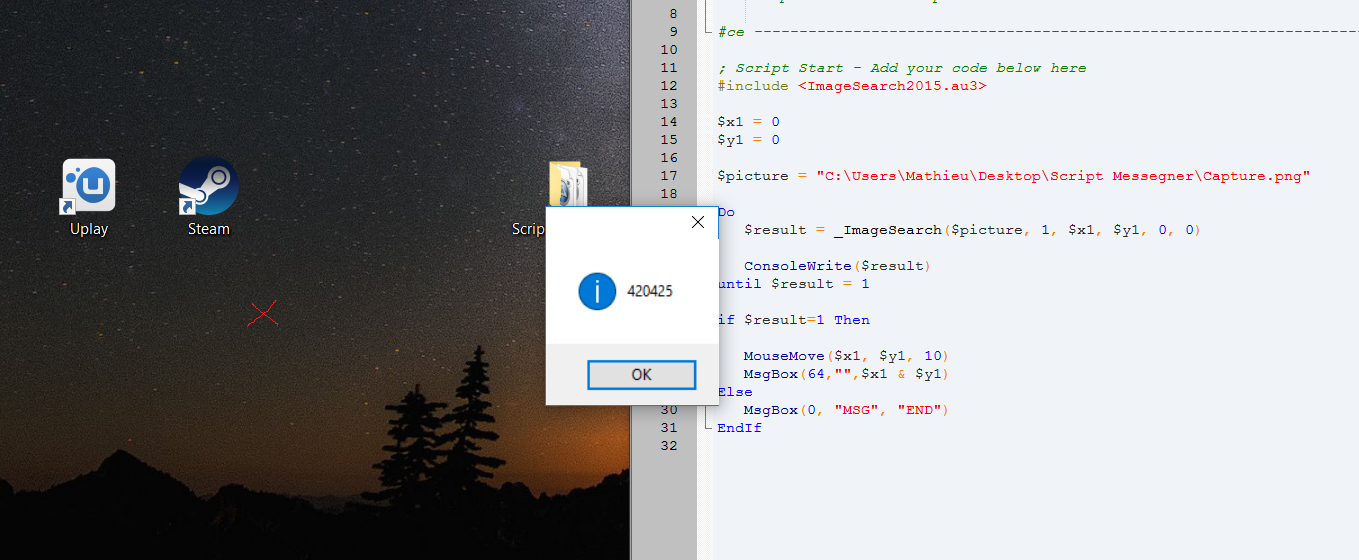
Task: Click the 420425 message text
Action: pyautogui.click(x=650, y=292)
